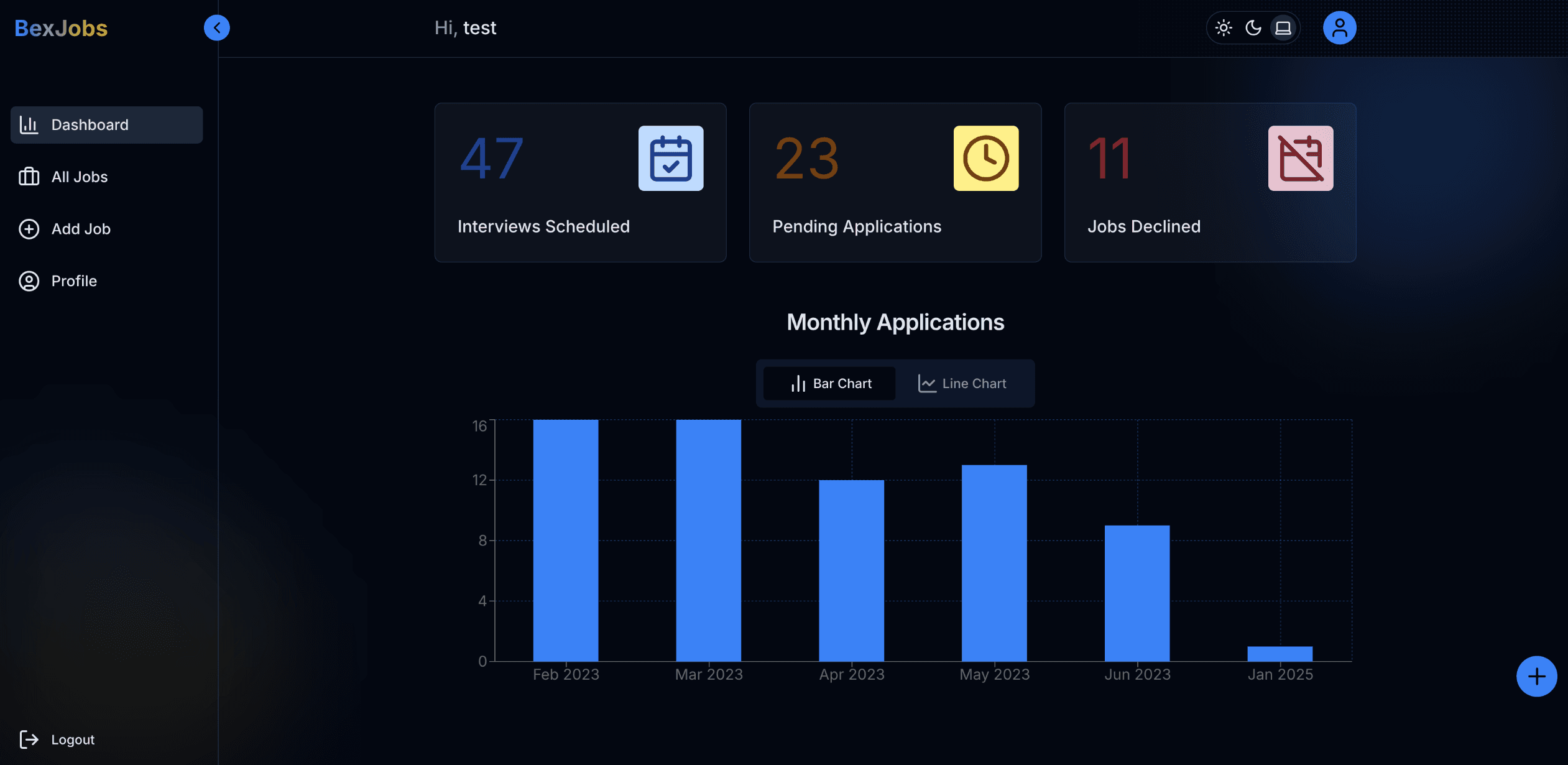Click the calendar icon on Interviews Scheduled card
1568x765 pixels.
[x=671, y=158]
